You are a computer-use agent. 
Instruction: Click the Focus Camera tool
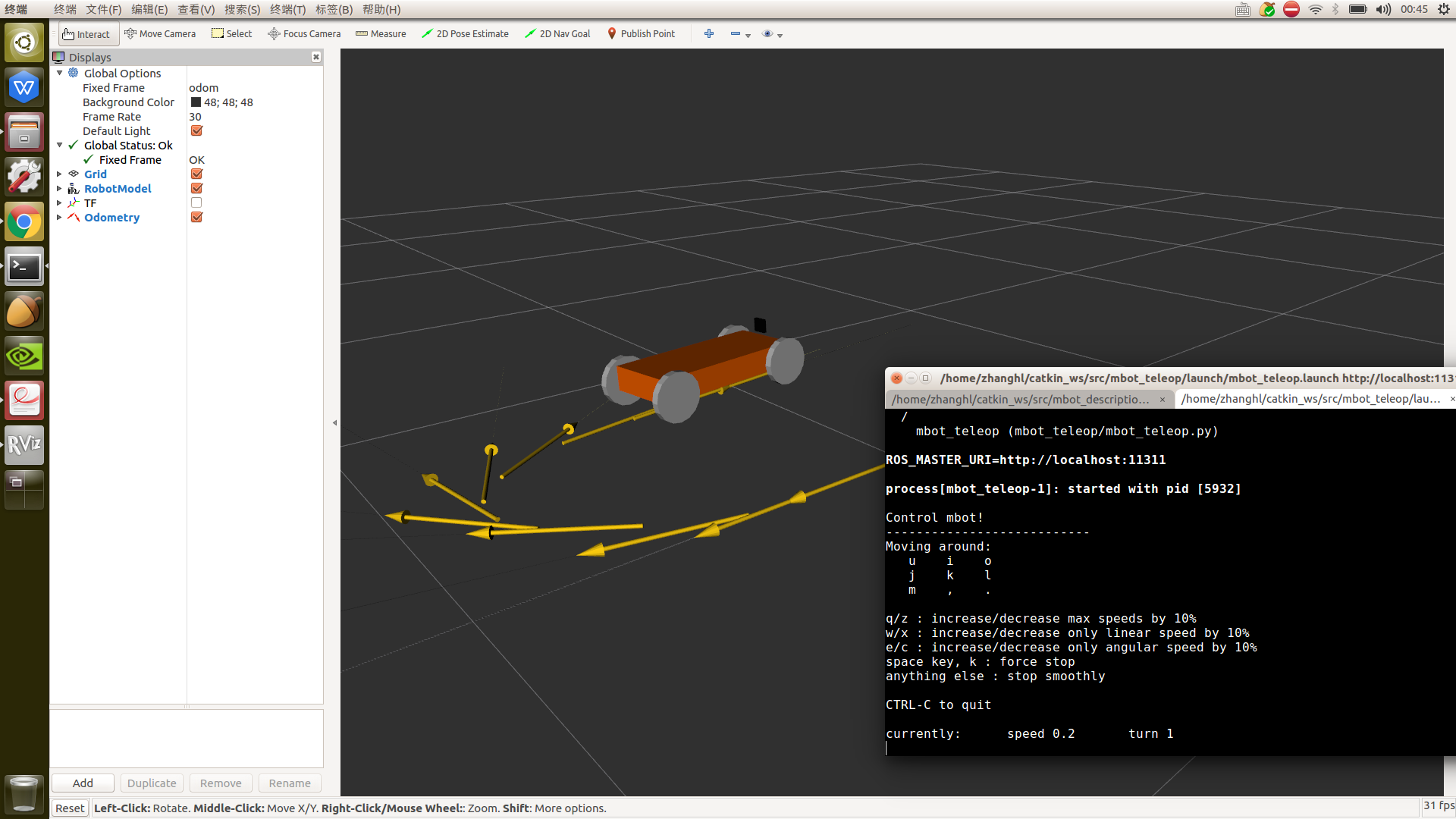304,34
